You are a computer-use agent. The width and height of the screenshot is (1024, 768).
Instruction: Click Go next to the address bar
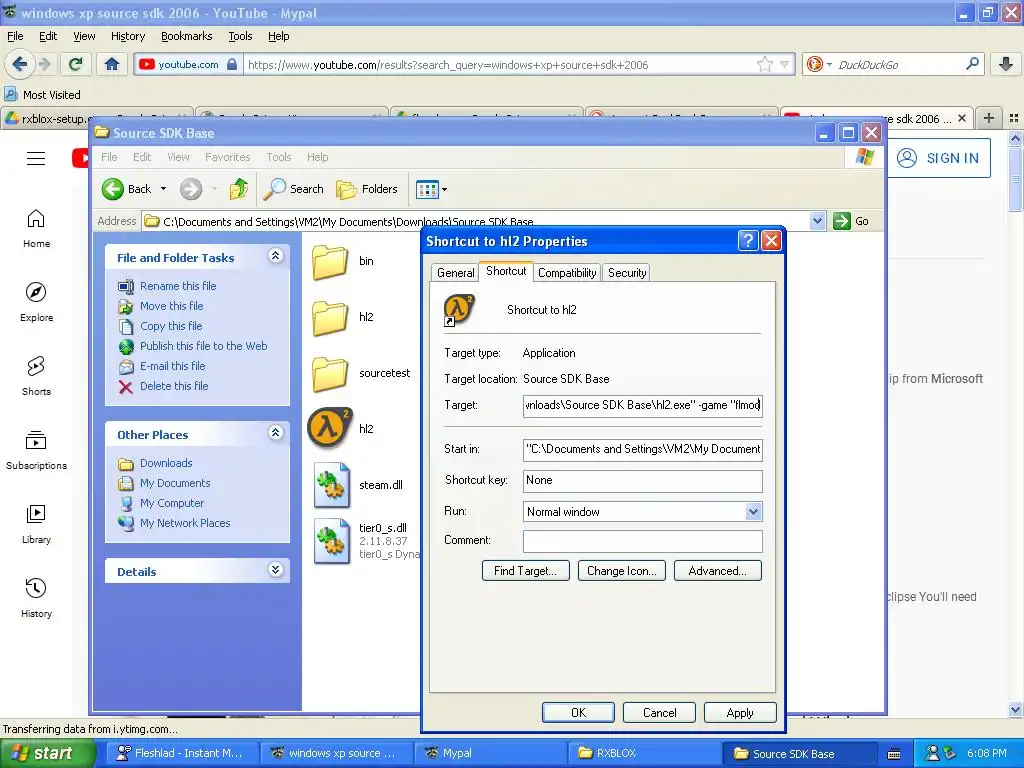coord(851,221)
